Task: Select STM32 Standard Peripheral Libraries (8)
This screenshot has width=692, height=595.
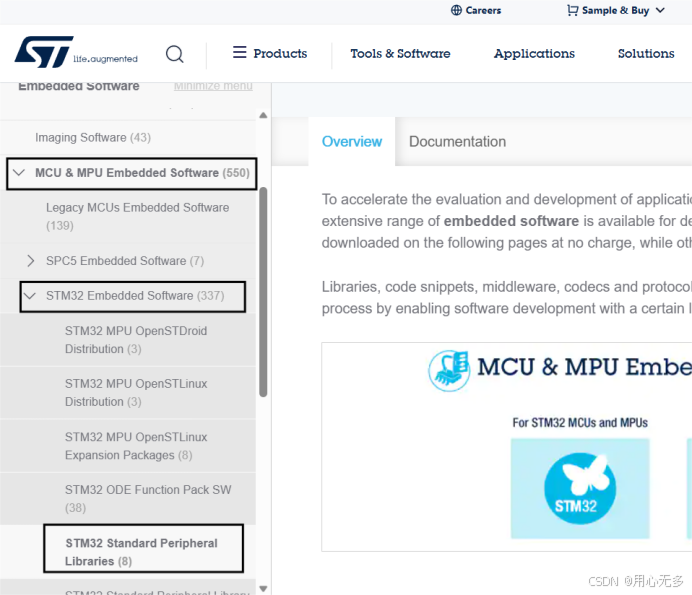Action: pyautogui.click(x=141, y=552)
